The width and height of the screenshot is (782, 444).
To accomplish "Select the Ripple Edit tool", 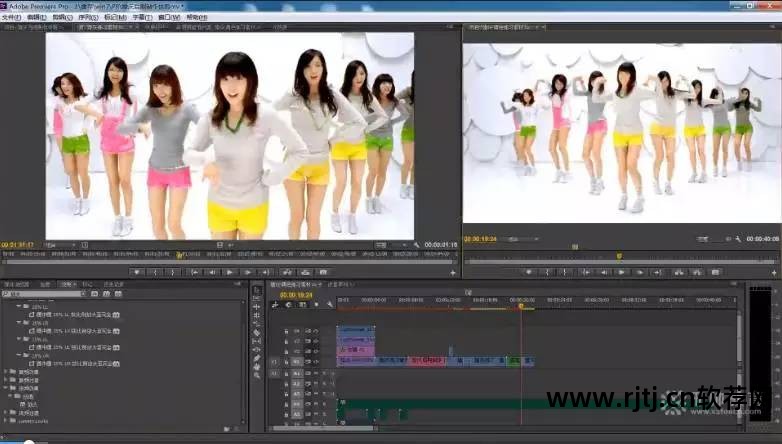I will pos(257,307).
